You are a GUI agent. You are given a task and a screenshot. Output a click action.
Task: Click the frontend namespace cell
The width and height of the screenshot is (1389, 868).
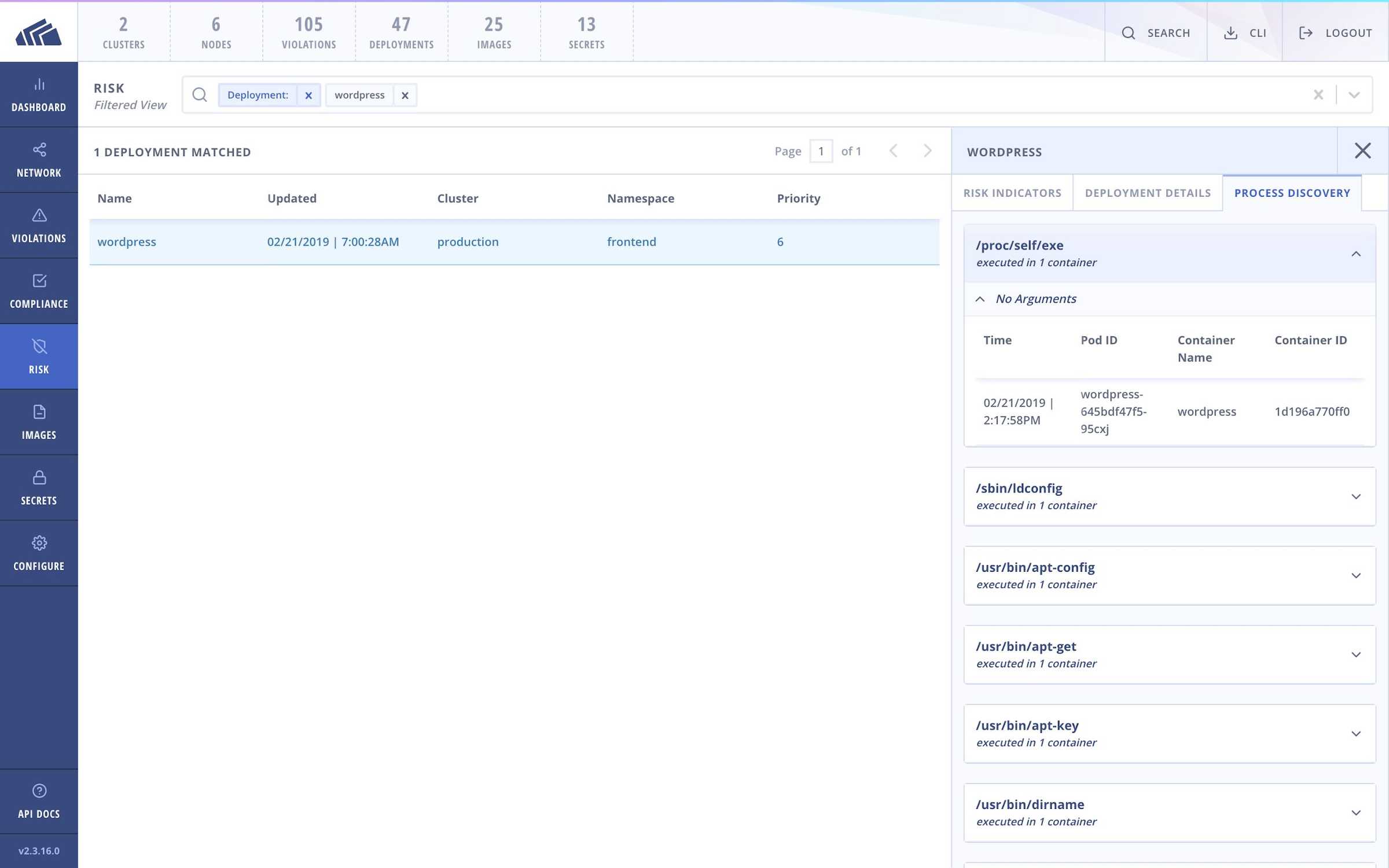[x=631, y=242]
